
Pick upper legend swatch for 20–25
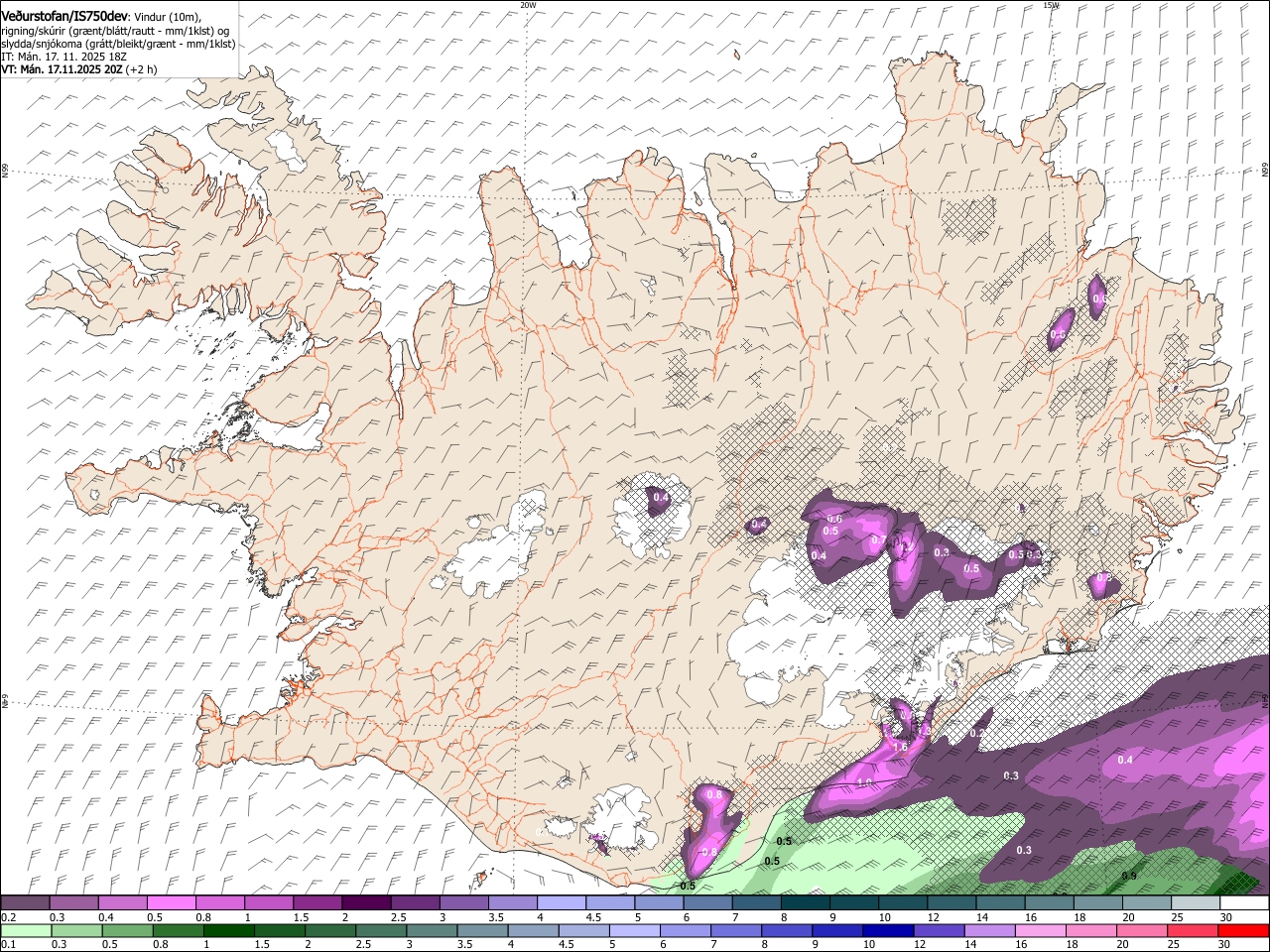1148,903
